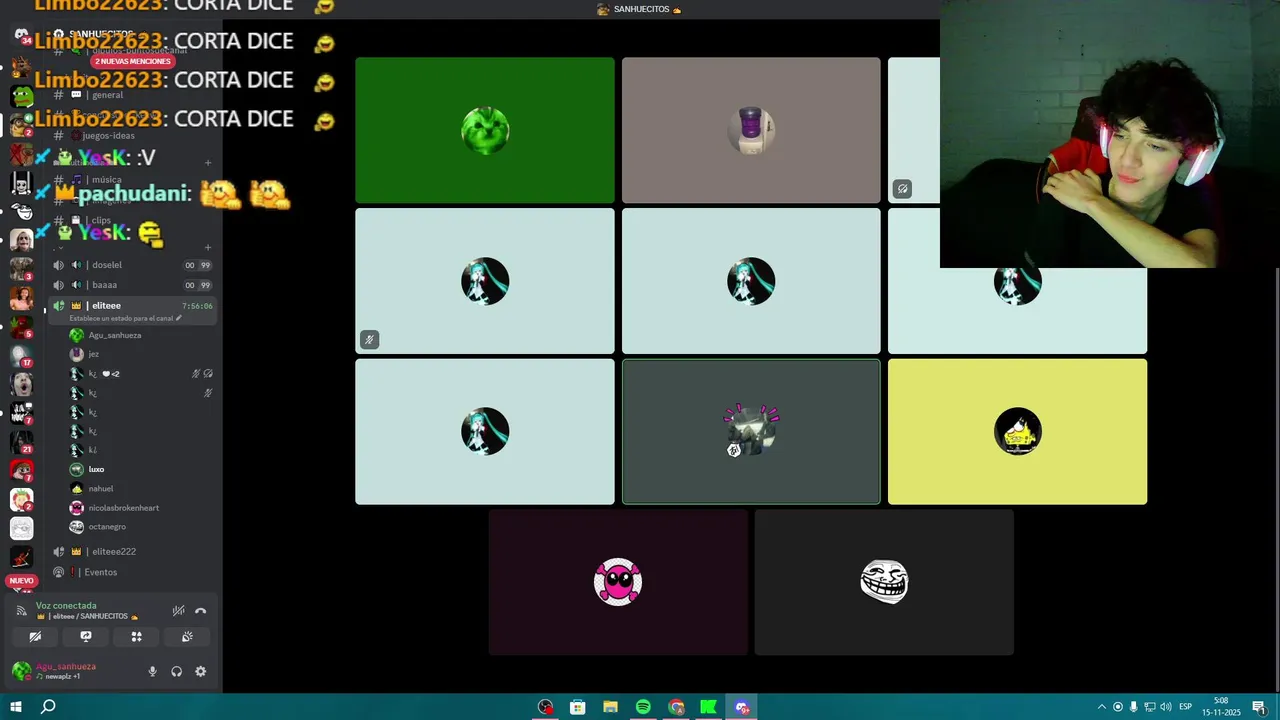Open server icon with 21 unread badge
Image resolution: width=1280 pixels, height=720 pixels.
21,441
